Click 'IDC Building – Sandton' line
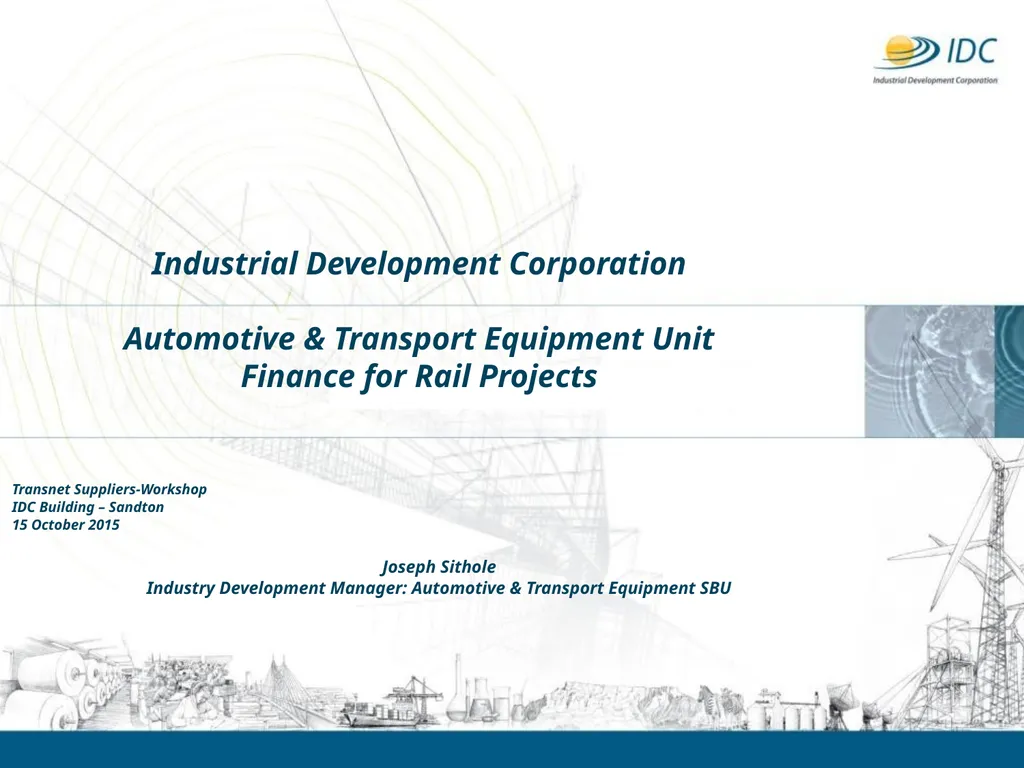 click(x=88, y=507)
